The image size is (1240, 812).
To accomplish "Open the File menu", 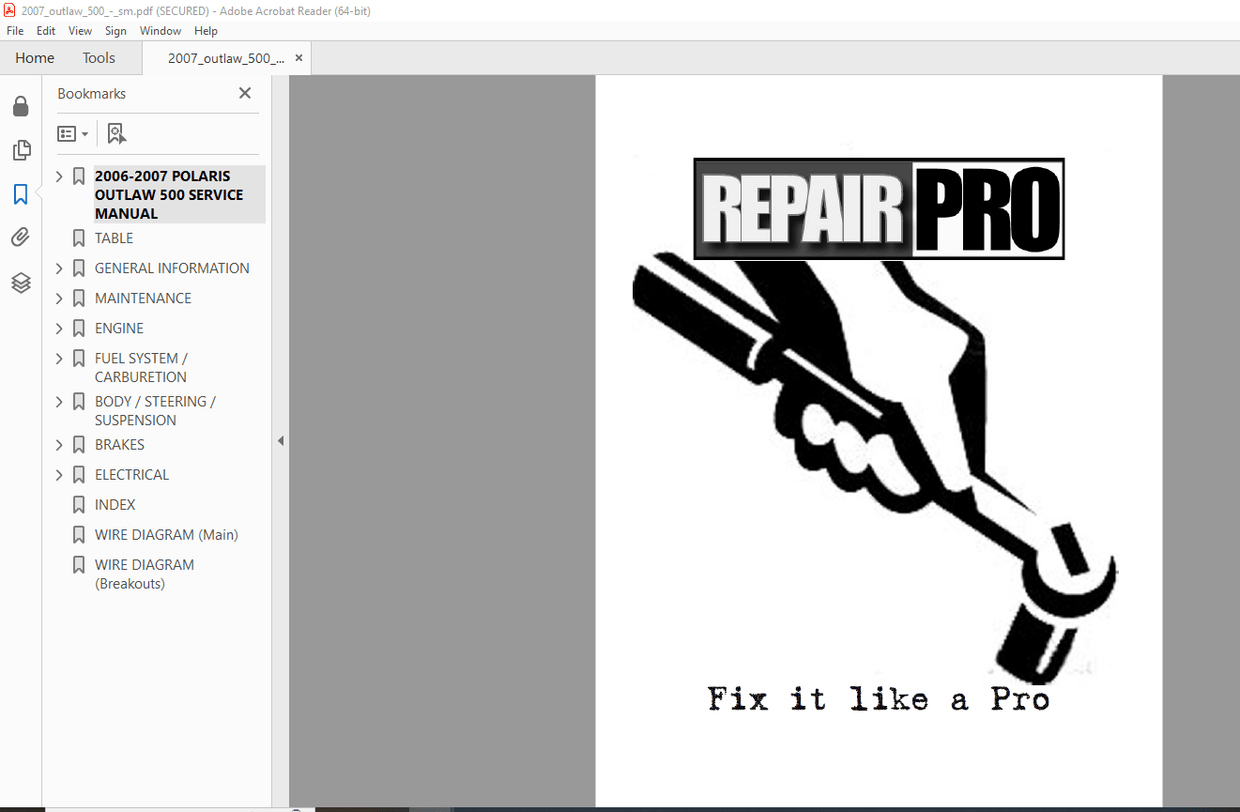I will pos(15,30).
